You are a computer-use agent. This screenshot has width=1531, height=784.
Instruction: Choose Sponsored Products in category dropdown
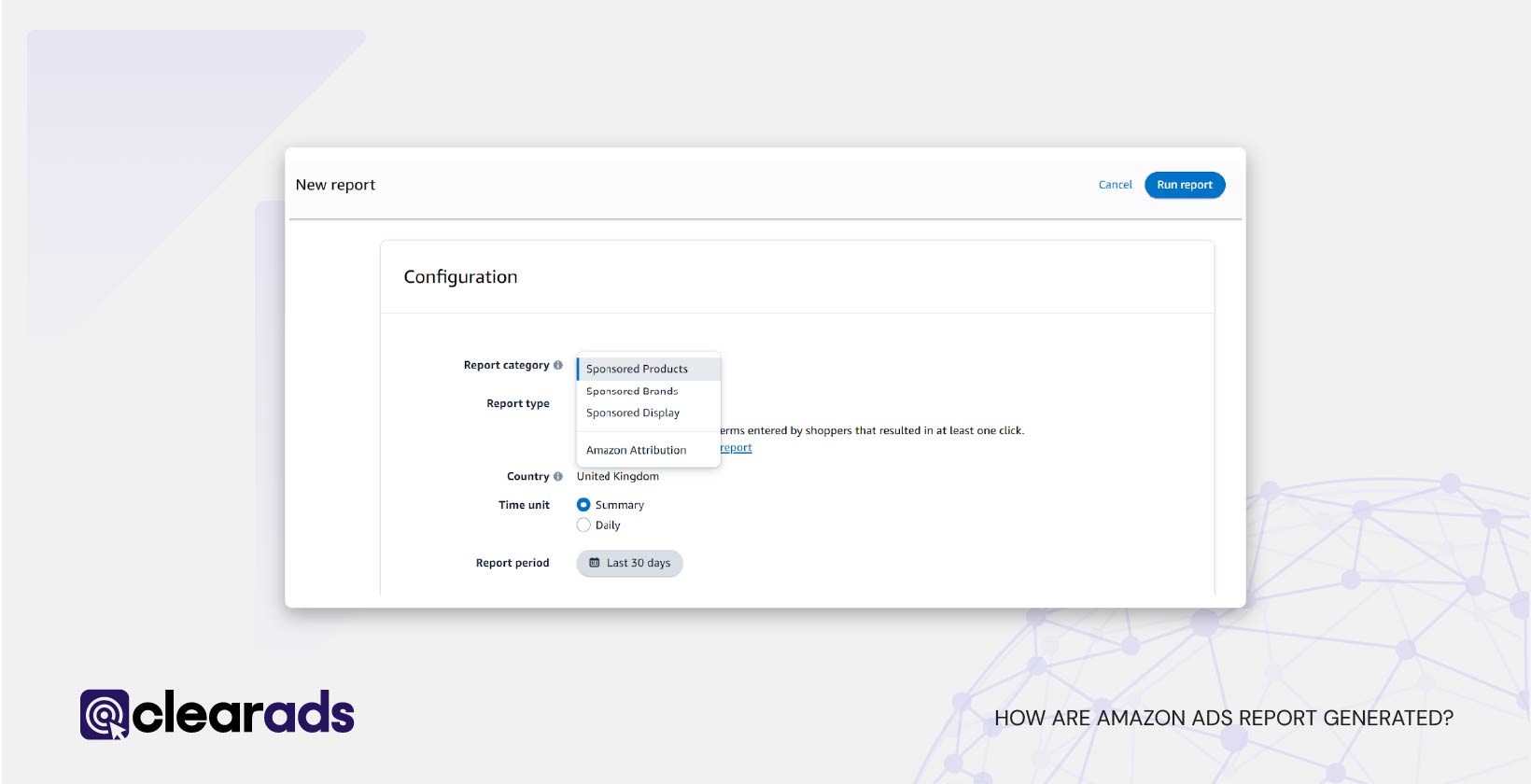(x=649, y=369)
